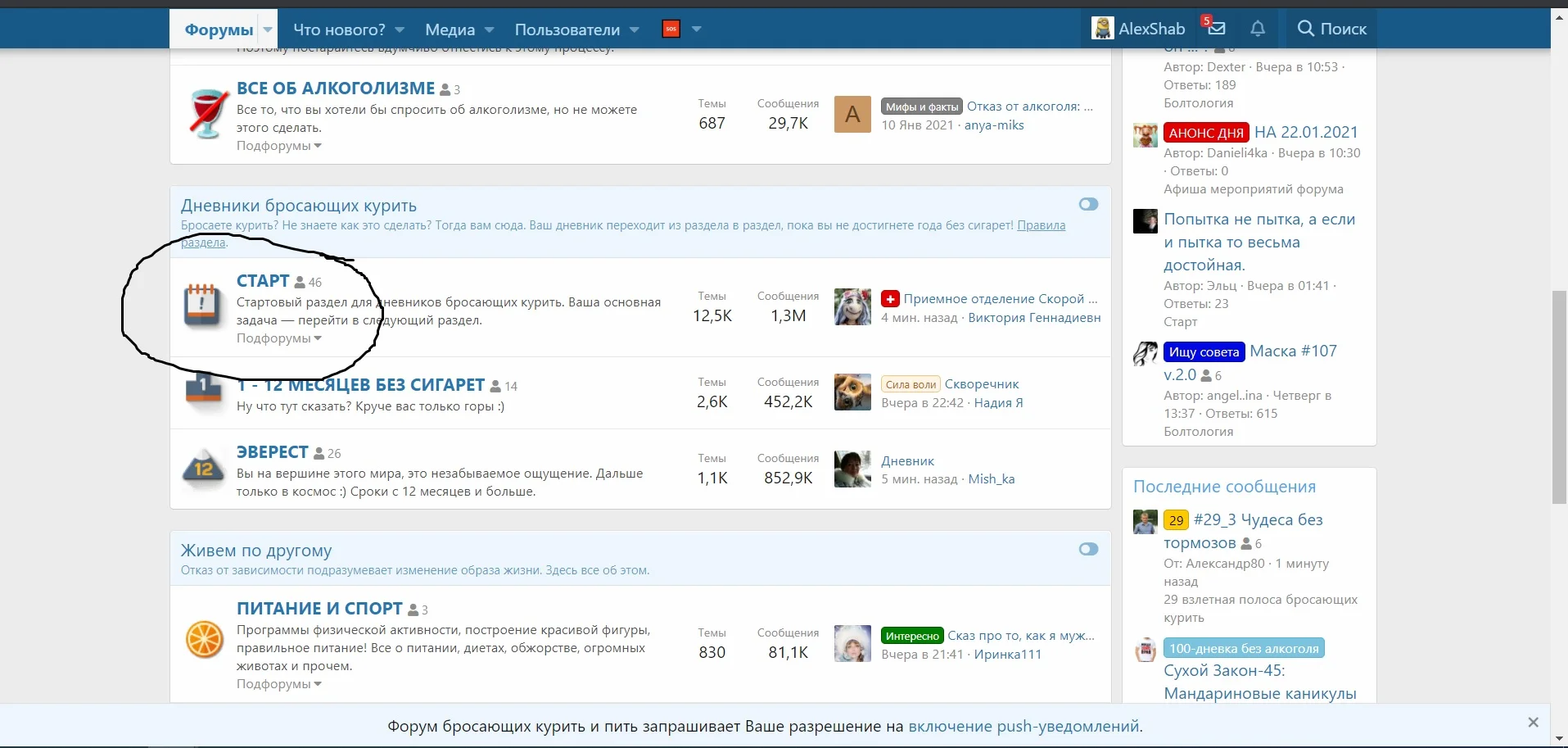
Task: Click the crossed wine glass forum icon
Action: click(205, 114)
